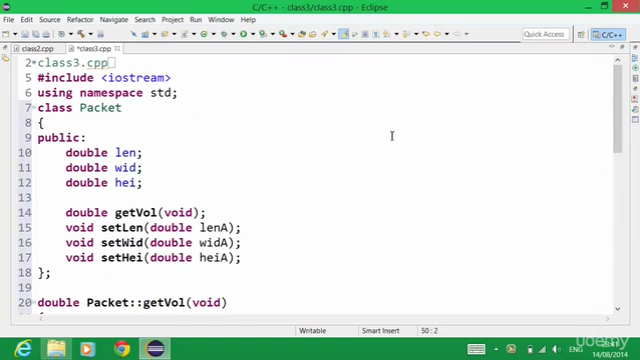
Task: Click the Print toolbar icon
Action: click(46, 34)
